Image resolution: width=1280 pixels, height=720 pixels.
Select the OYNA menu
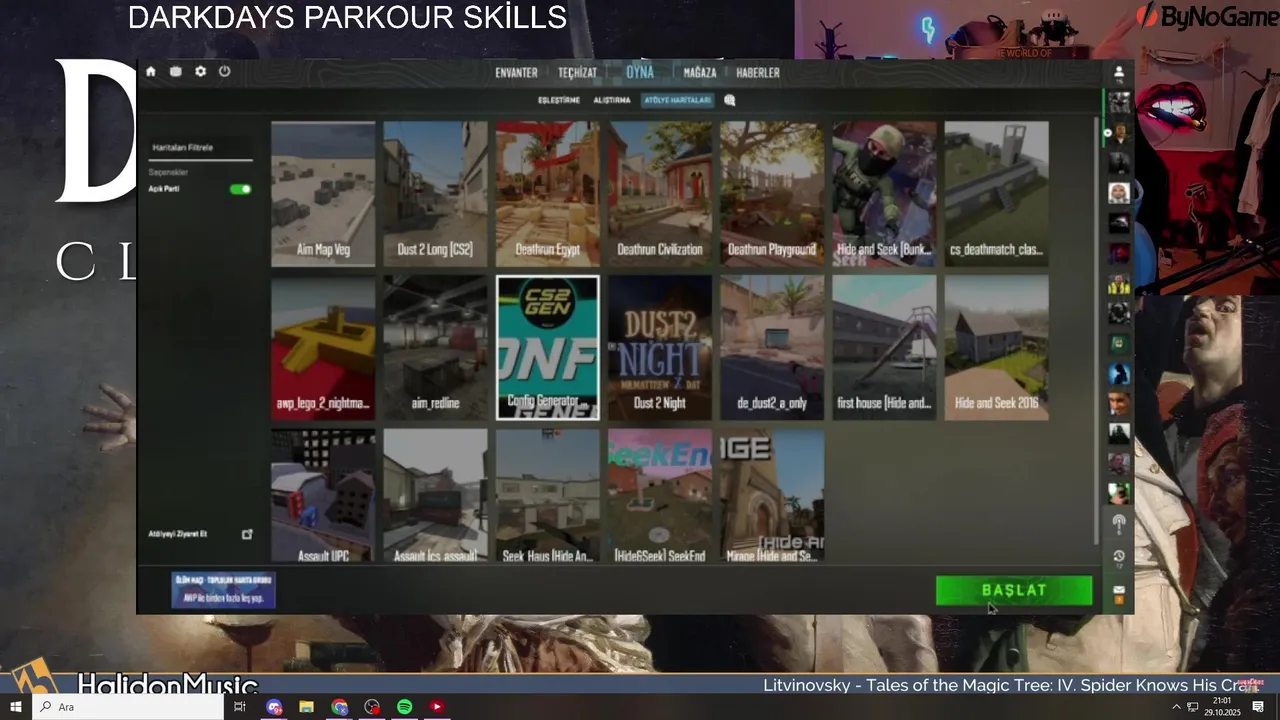(640, 72)
